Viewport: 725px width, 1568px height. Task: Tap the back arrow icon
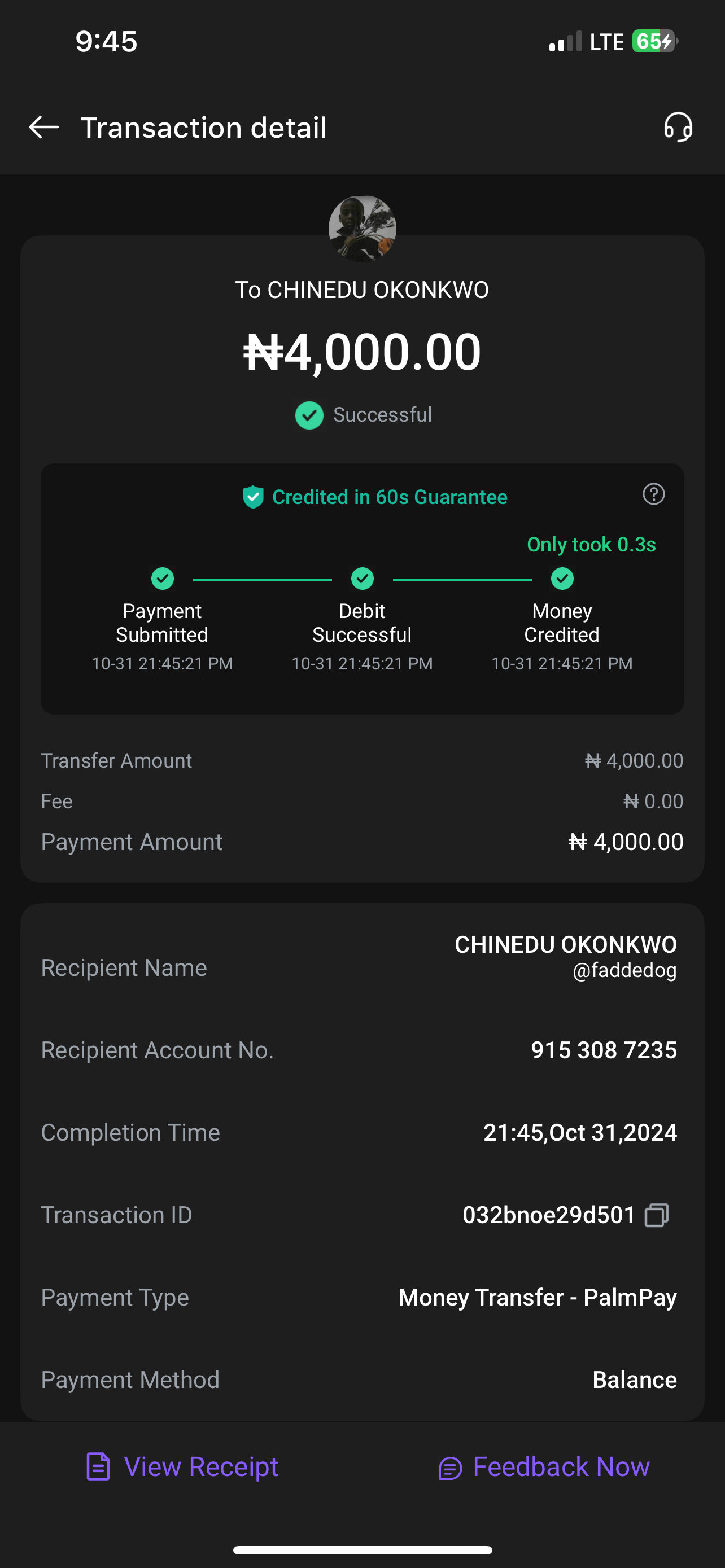click(x=44, y=127)
